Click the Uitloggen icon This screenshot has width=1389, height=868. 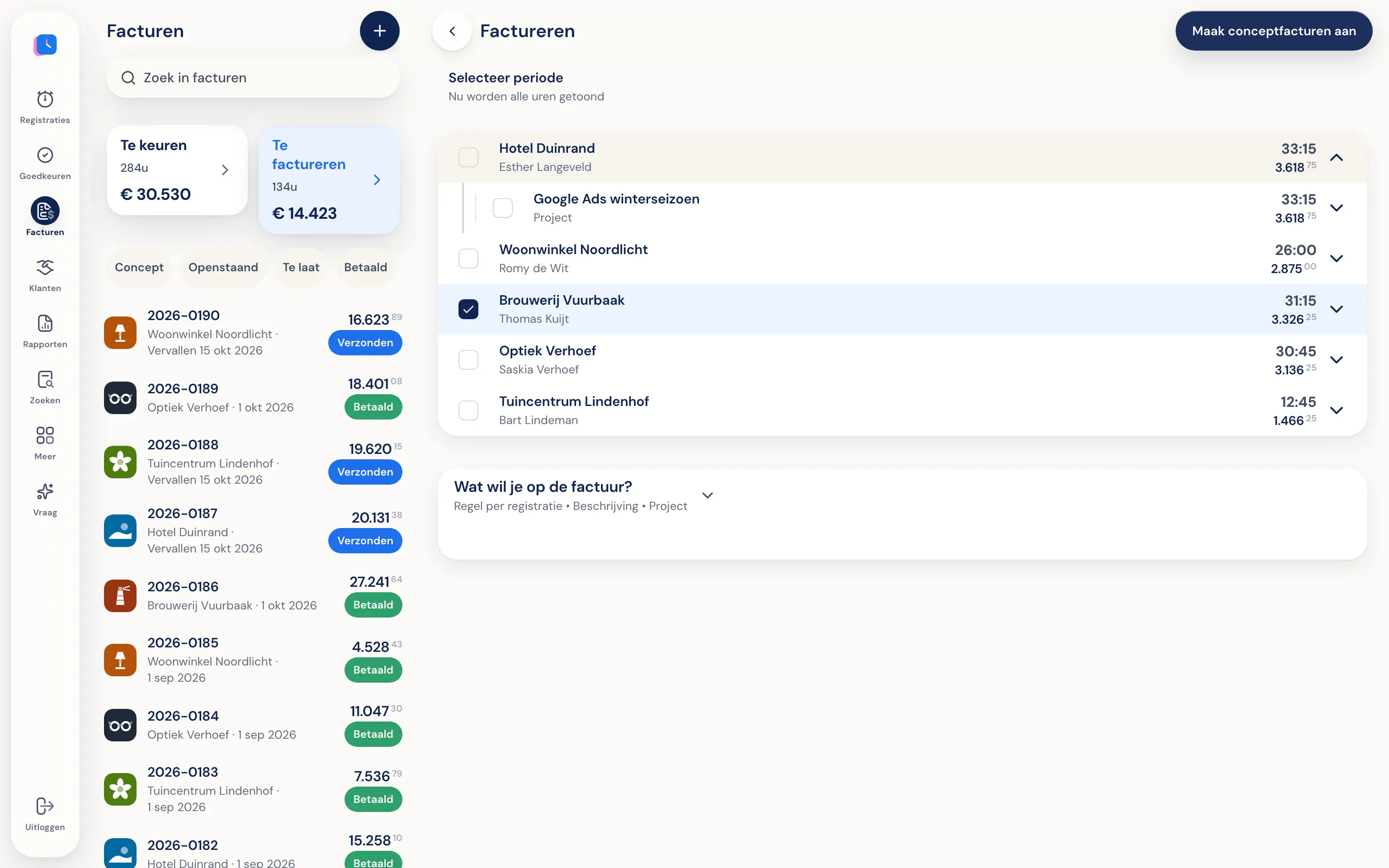coord(45,806)
